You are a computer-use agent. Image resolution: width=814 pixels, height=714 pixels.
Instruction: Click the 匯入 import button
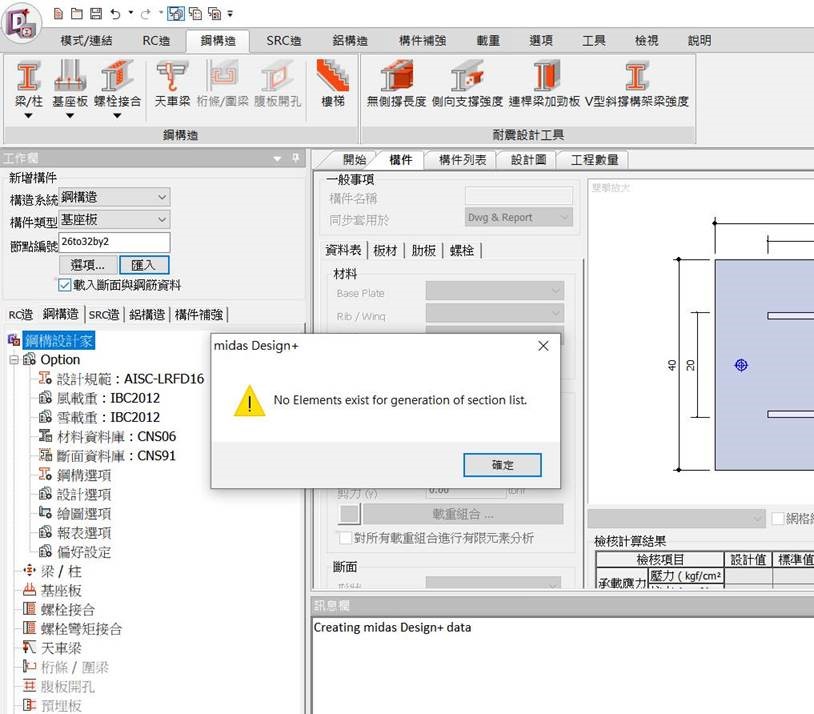pyautogui.click(x=144, y=265)
